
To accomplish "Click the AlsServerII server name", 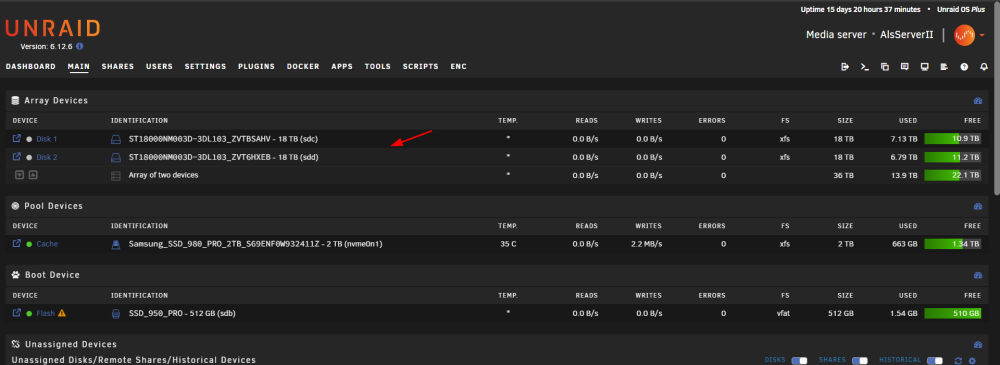I will 906,35.
